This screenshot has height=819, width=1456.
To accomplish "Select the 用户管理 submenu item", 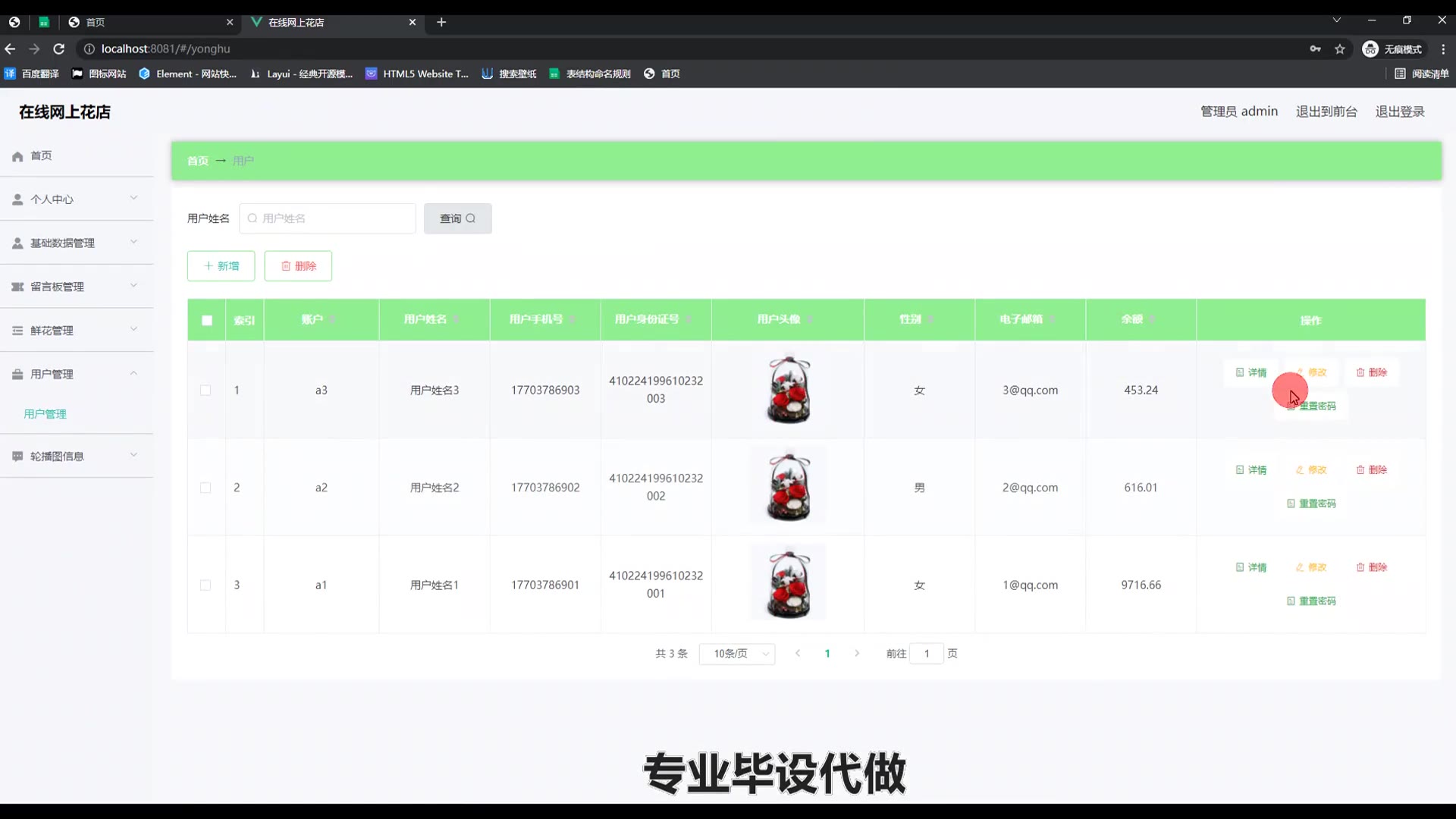I will 45,414.
